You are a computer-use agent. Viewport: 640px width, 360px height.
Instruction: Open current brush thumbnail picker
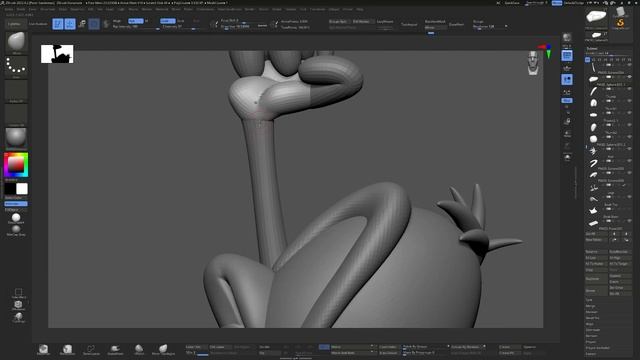(16, 43)
